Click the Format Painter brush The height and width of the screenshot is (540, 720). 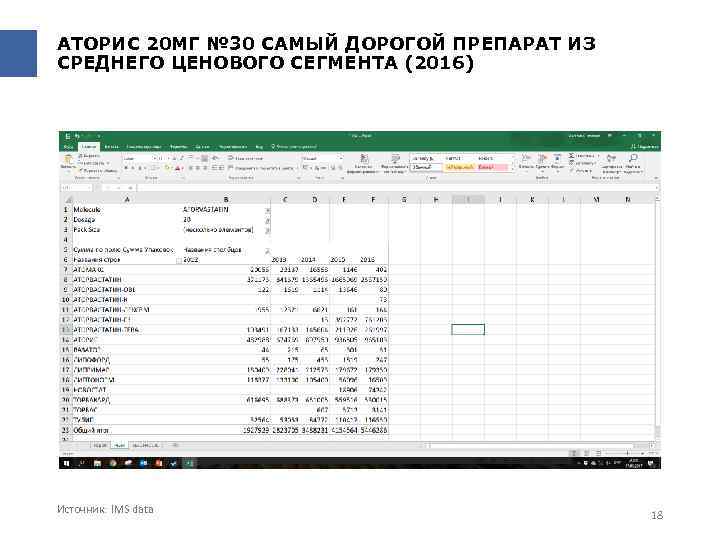(98, 171)
